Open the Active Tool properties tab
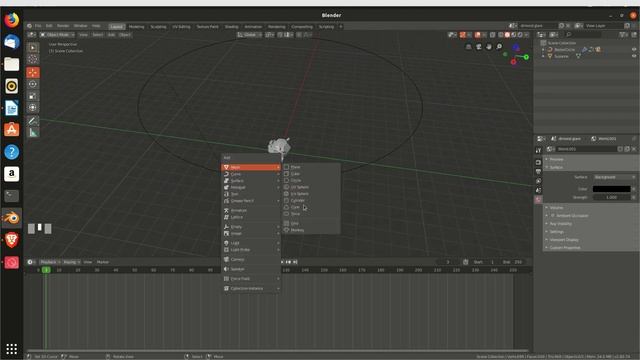This screenshot has height=360, width=640. pyautogui.click(x=538, y=150)
